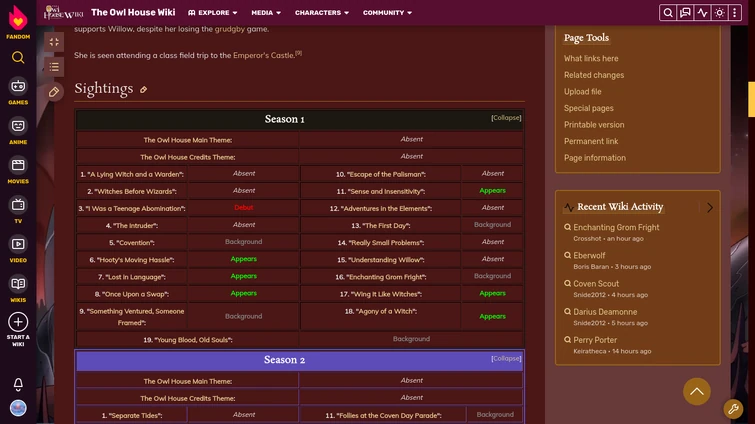The height and width of the screenshot is (424, 755).
Task: Toggle the expand content width icon
Action: (x=54, y=42)
